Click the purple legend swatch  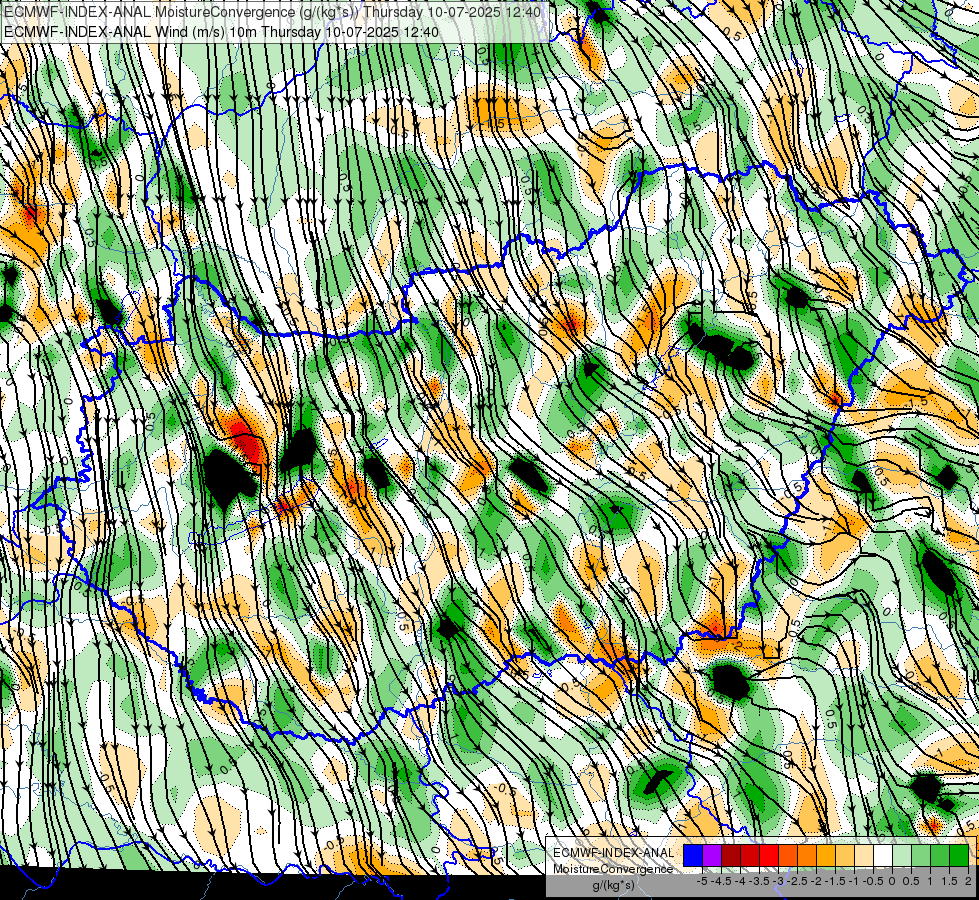point(712,855)
